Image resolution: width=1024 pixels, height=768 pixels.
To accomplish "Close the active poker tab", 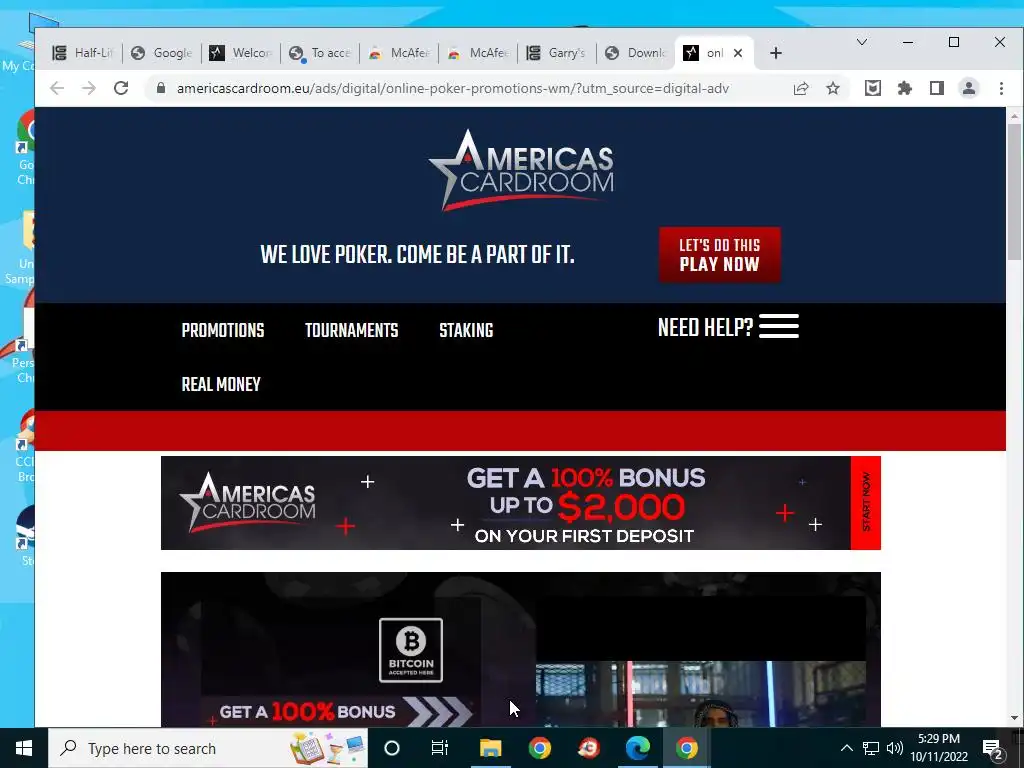I will point(738,53).
